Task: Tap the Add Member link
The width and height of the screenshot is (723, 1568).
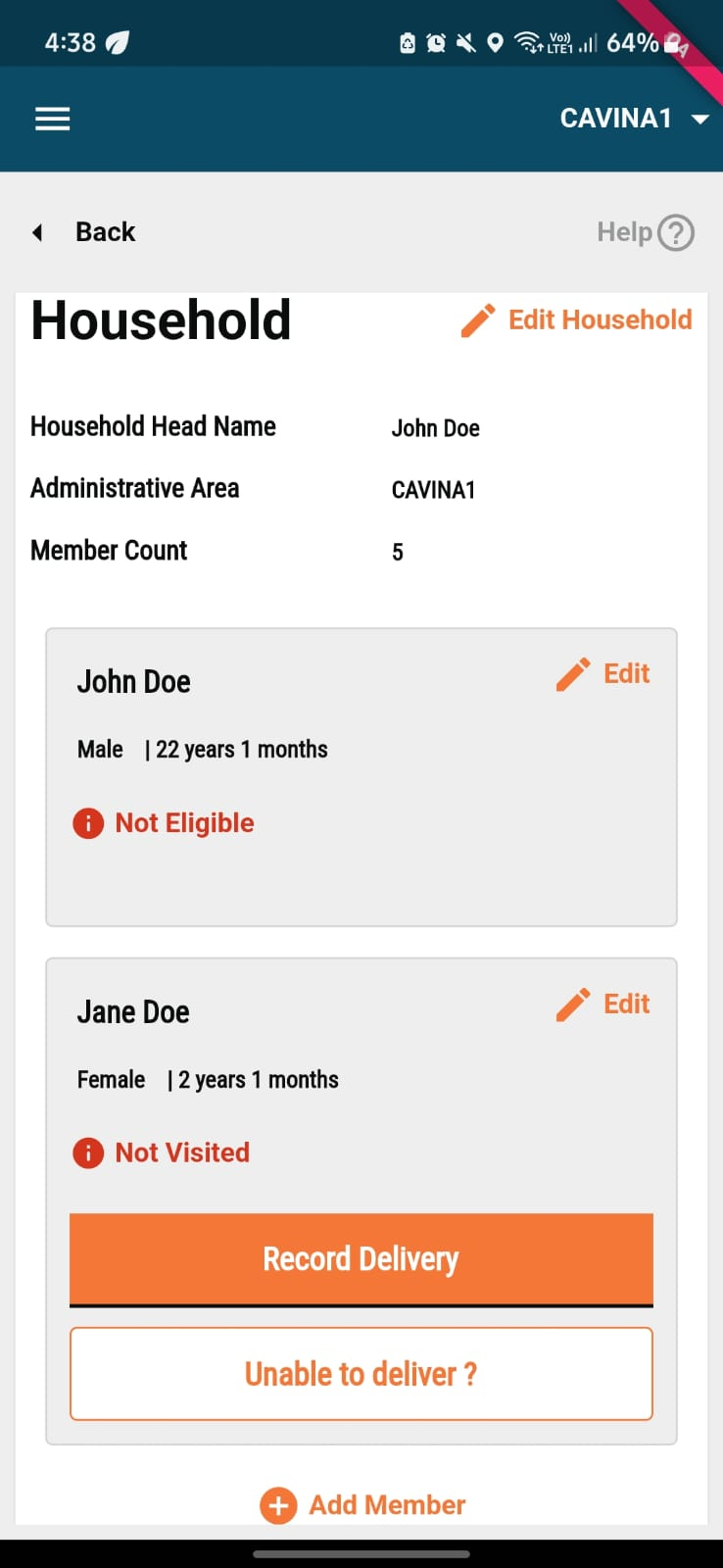Action: (x=387, y=1505)
